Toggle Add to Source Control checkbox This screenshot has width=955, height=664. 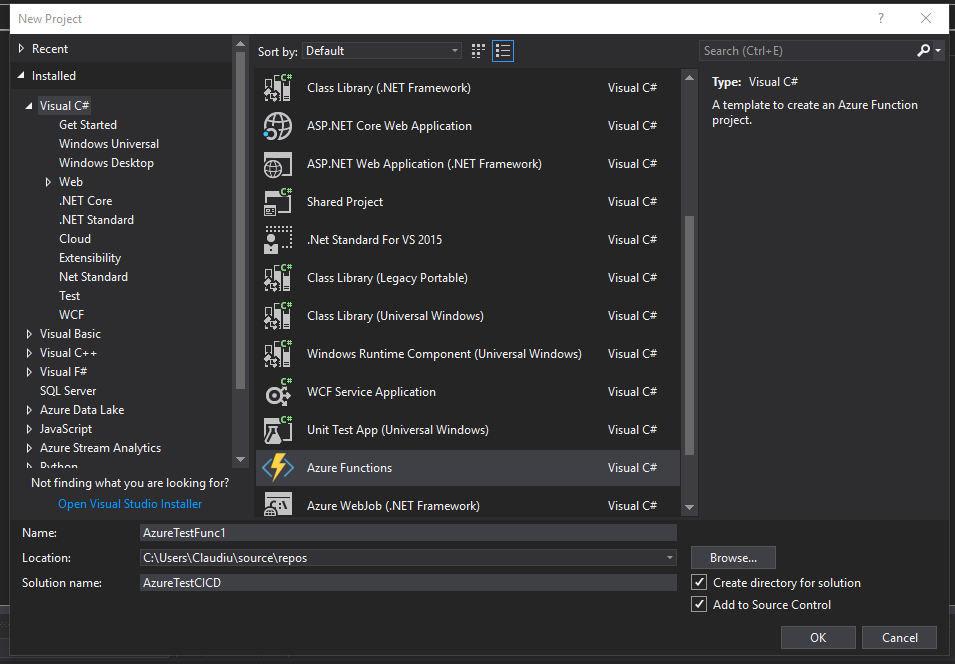(699, 604)
